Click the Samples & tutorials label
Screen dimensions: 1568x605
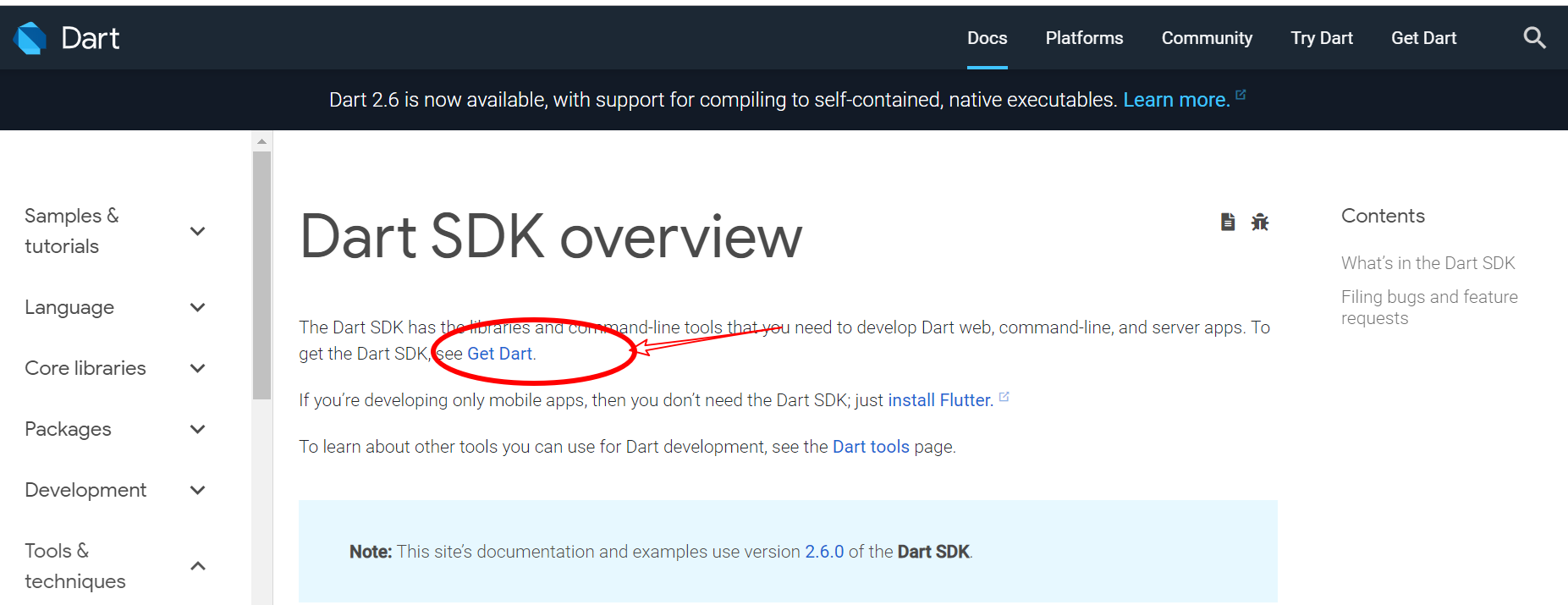coord(72,231)
